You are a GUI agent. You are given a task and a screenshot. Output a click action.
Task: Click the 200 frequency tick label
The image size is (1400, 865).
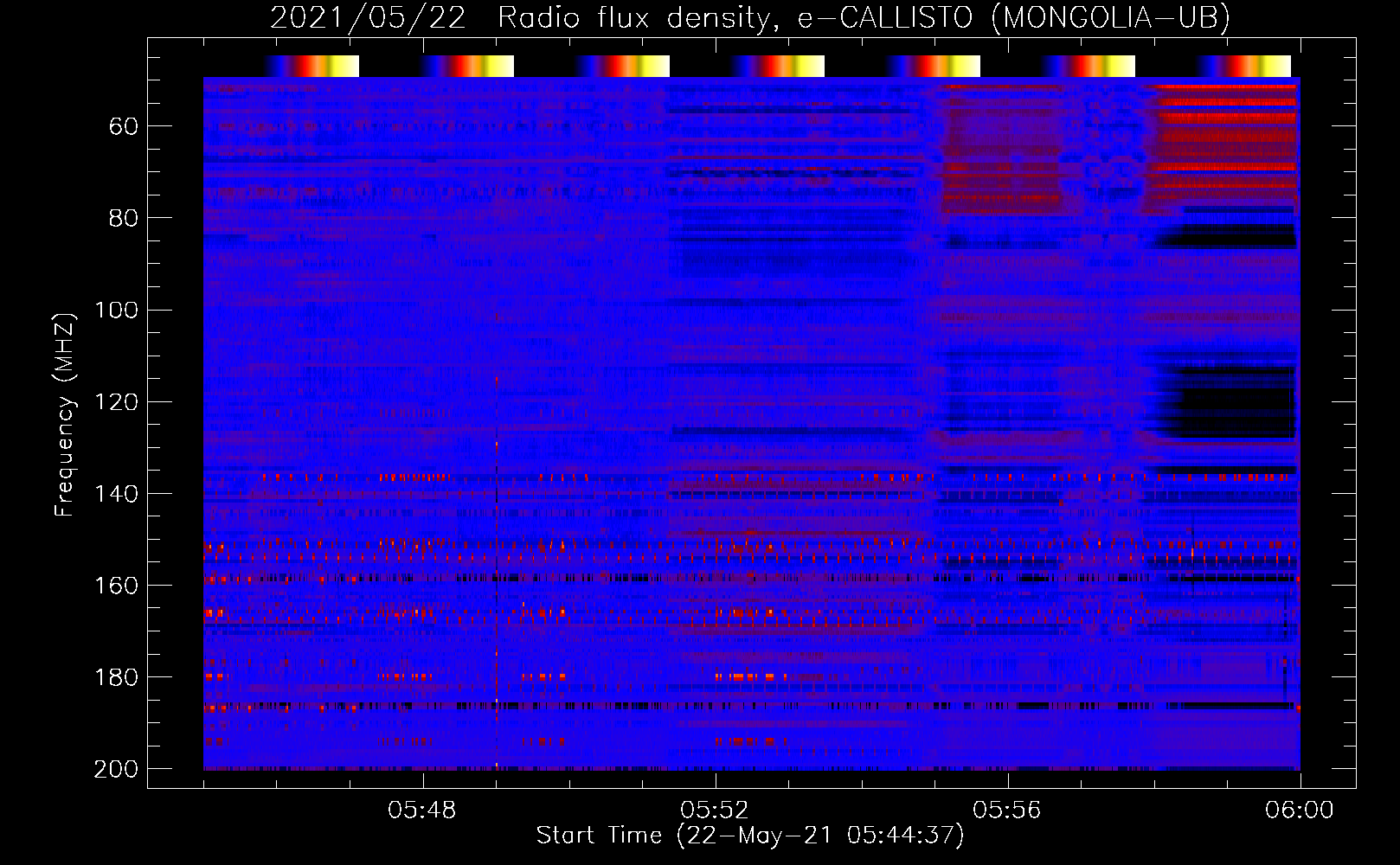point(117,769)
